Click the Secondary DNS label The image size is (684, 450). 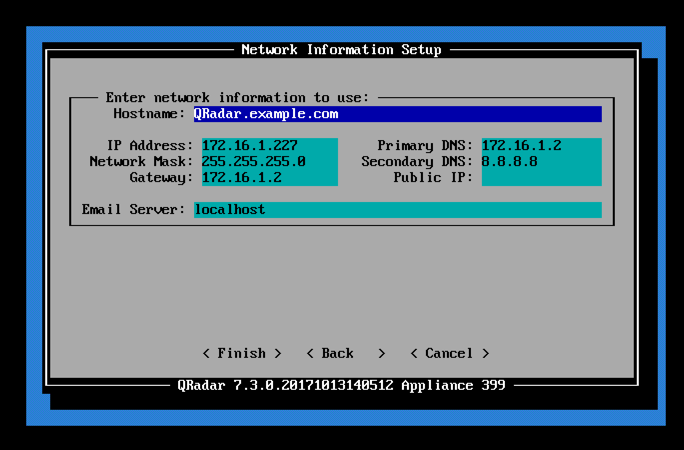tap(417, 162)
